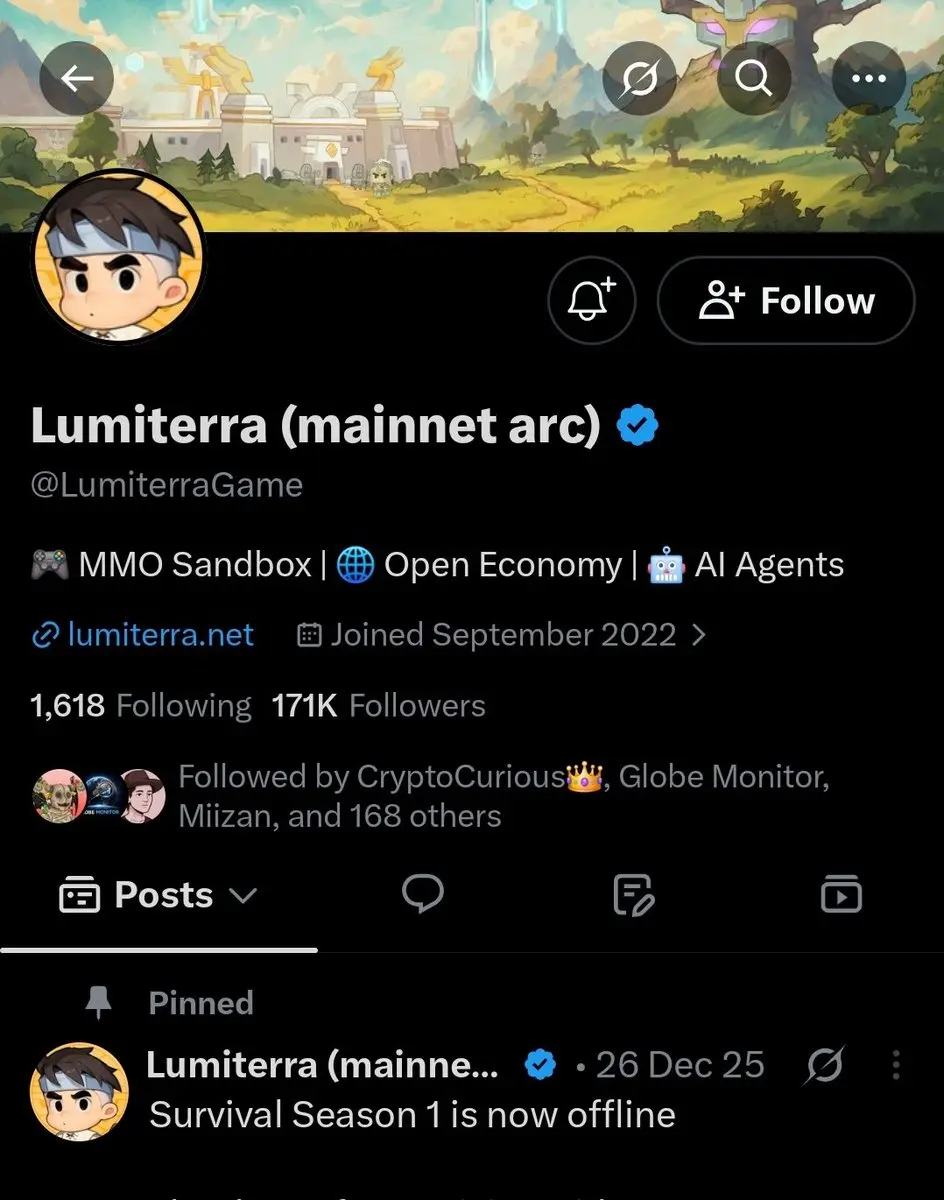
Task: Expand the Posts filter dropdown
Action: pos(159,895)
